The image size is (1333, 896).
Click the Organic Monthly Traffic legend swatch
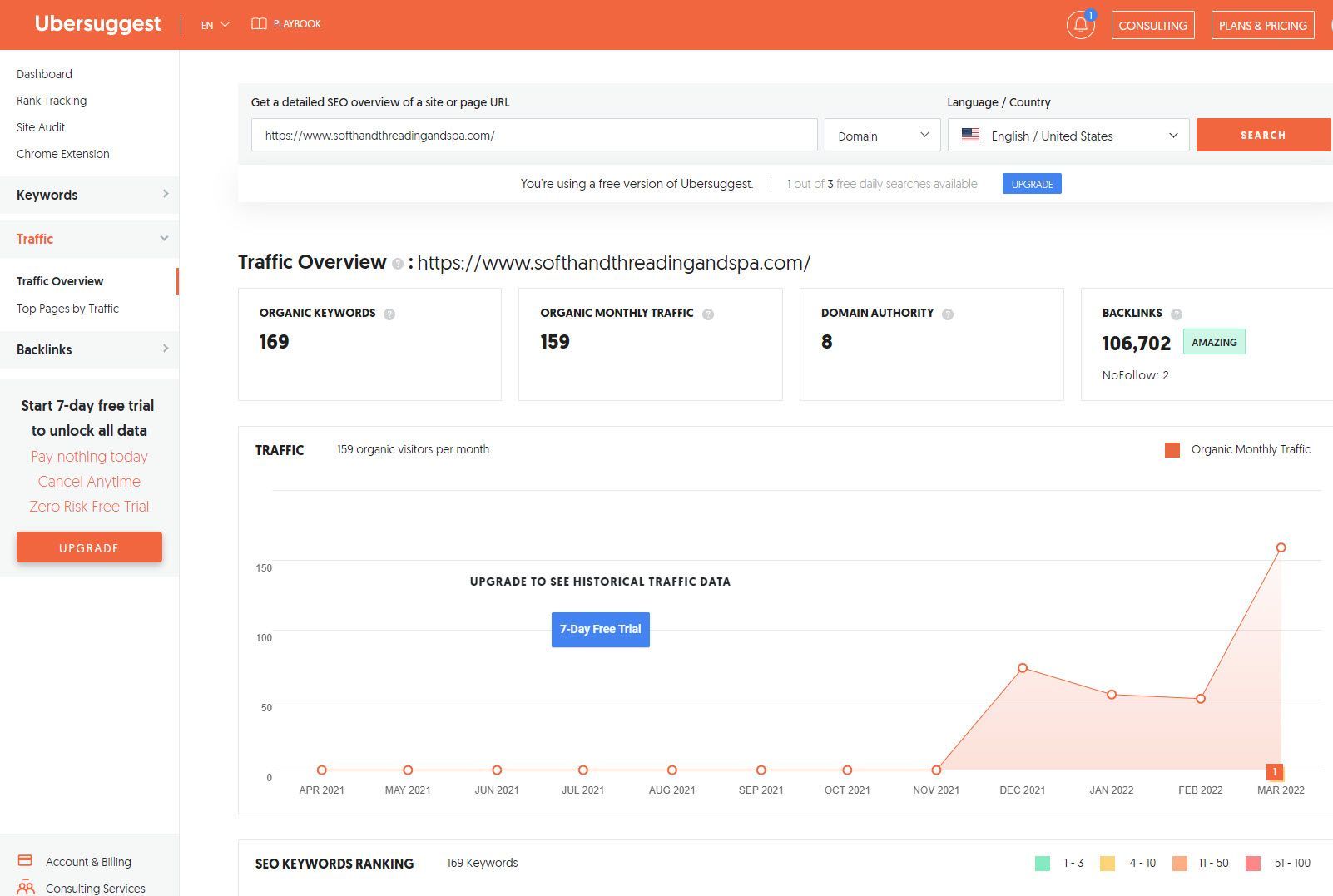tap(1172, 450)
